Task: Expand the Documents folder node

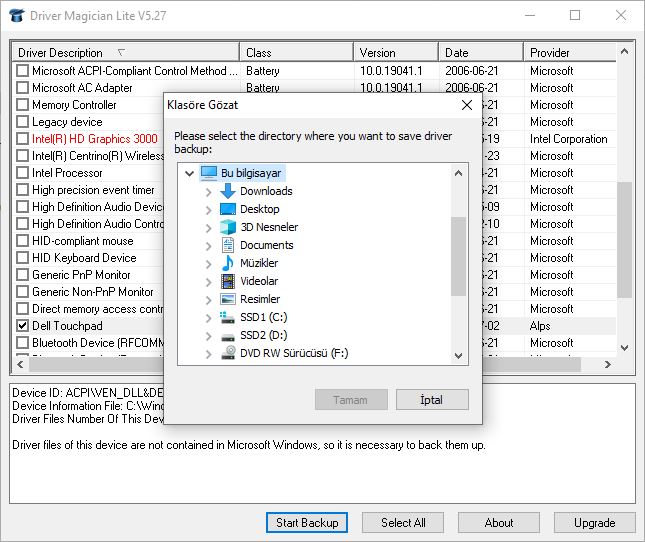Action: pyautogui.click(x=209, y=246)
